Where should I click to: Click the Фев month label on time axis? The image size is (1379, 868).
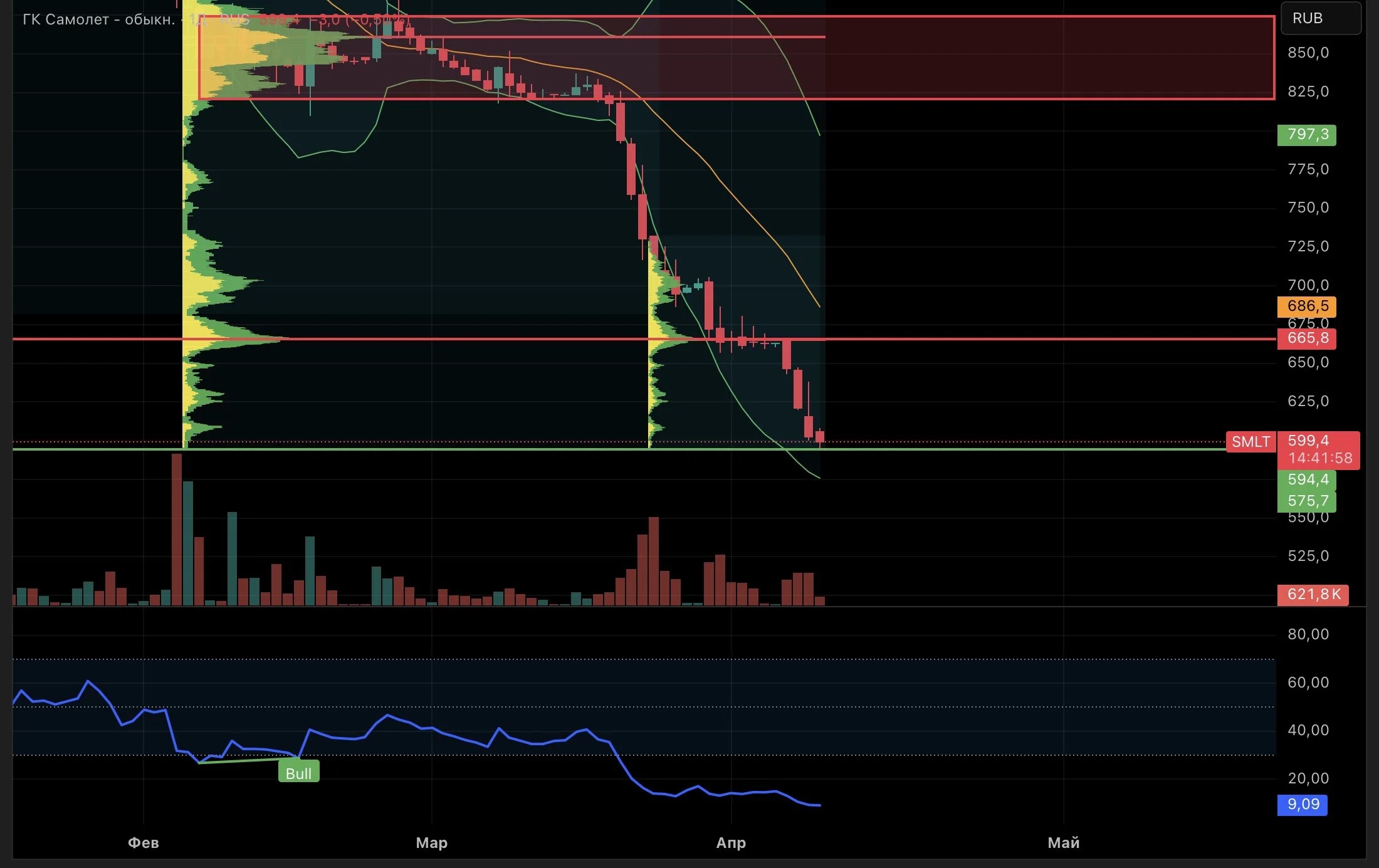[x=144, y=843]
